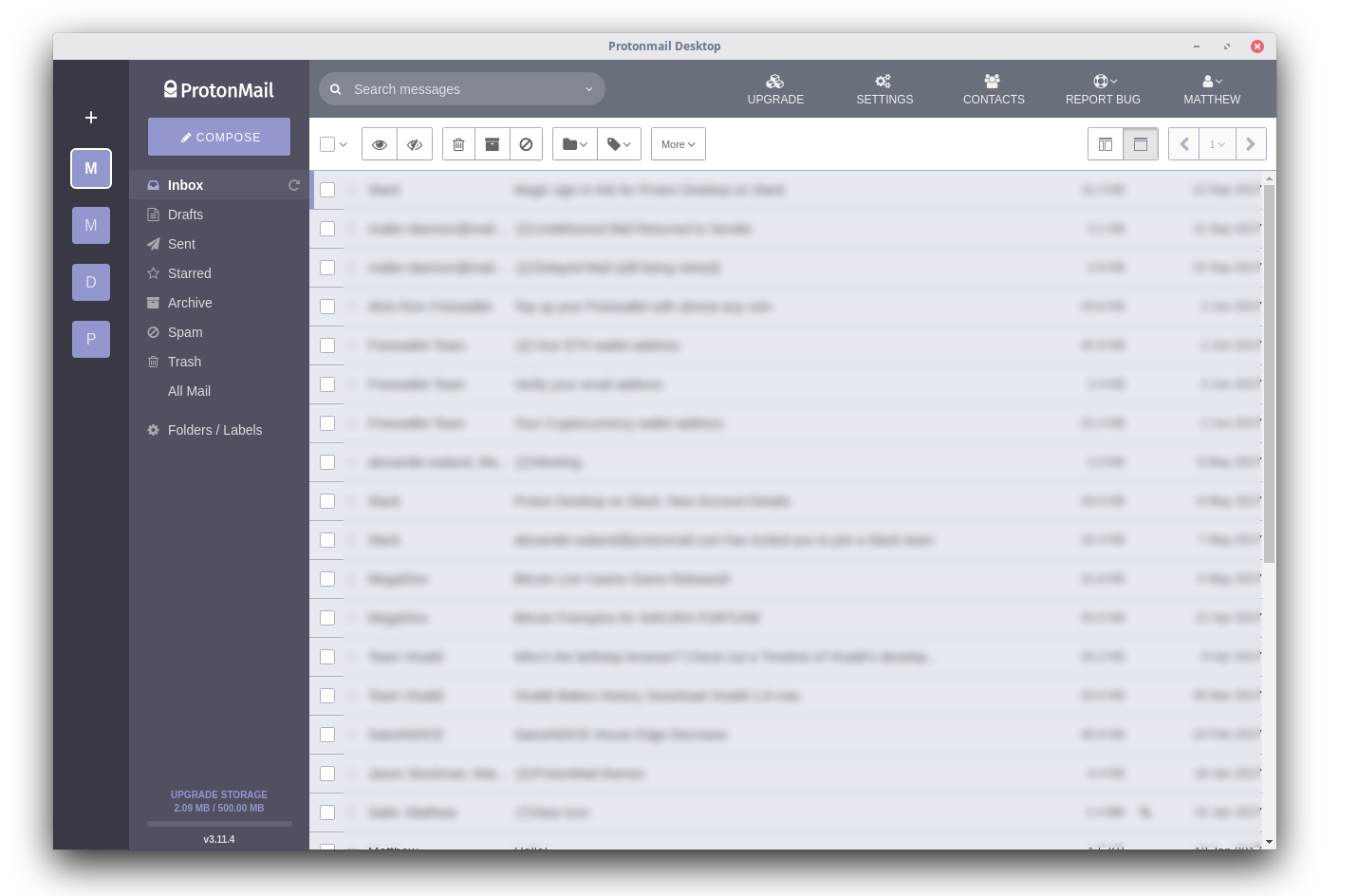Expand the More actions dropdown
The image size is (1358, 896).
point(679,144)
